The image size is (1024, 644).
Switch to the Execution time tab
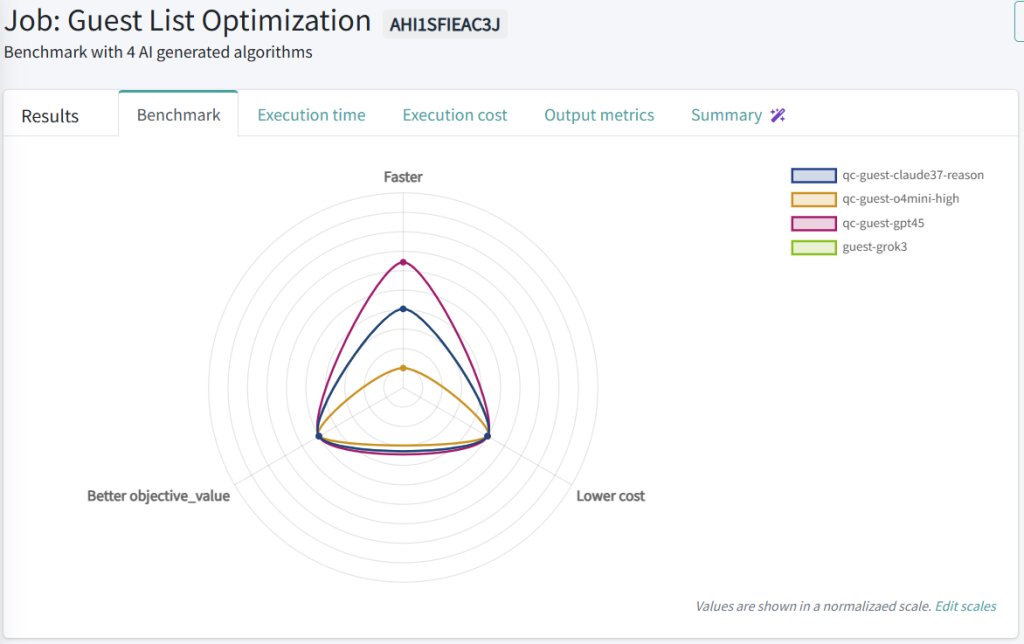tap(311, 115)
